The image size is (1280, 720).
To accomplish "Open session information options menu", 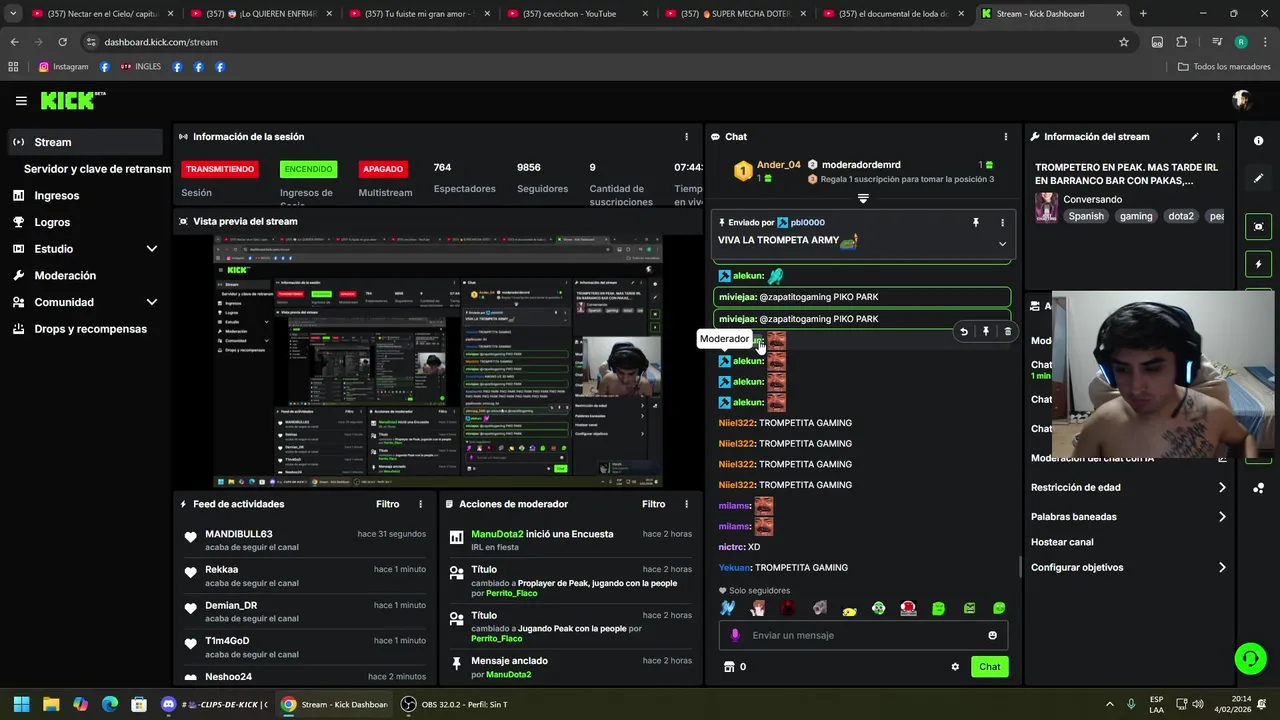I will click(686, 137).
